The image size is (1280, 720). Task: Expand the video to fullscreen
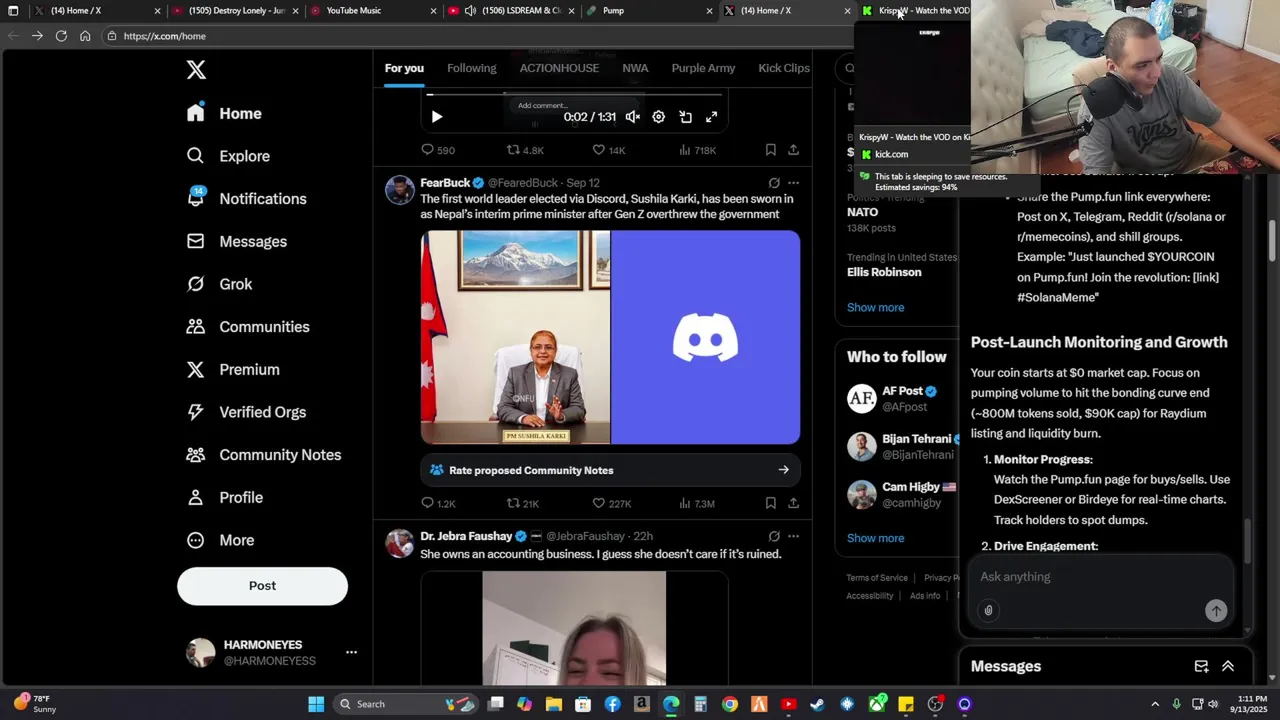711,117
